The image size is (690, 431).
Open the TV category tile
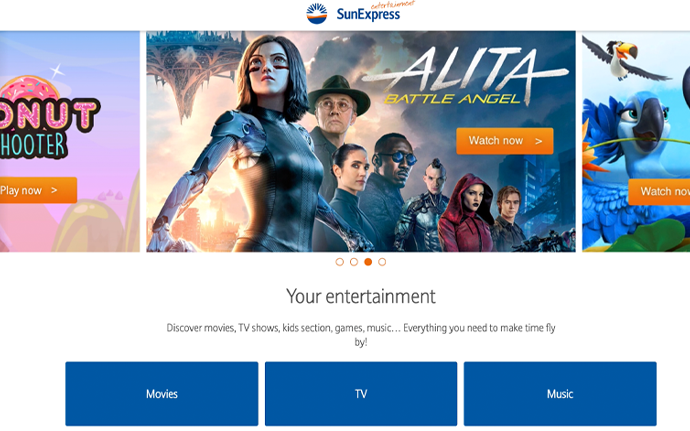[x=361, y=394]
